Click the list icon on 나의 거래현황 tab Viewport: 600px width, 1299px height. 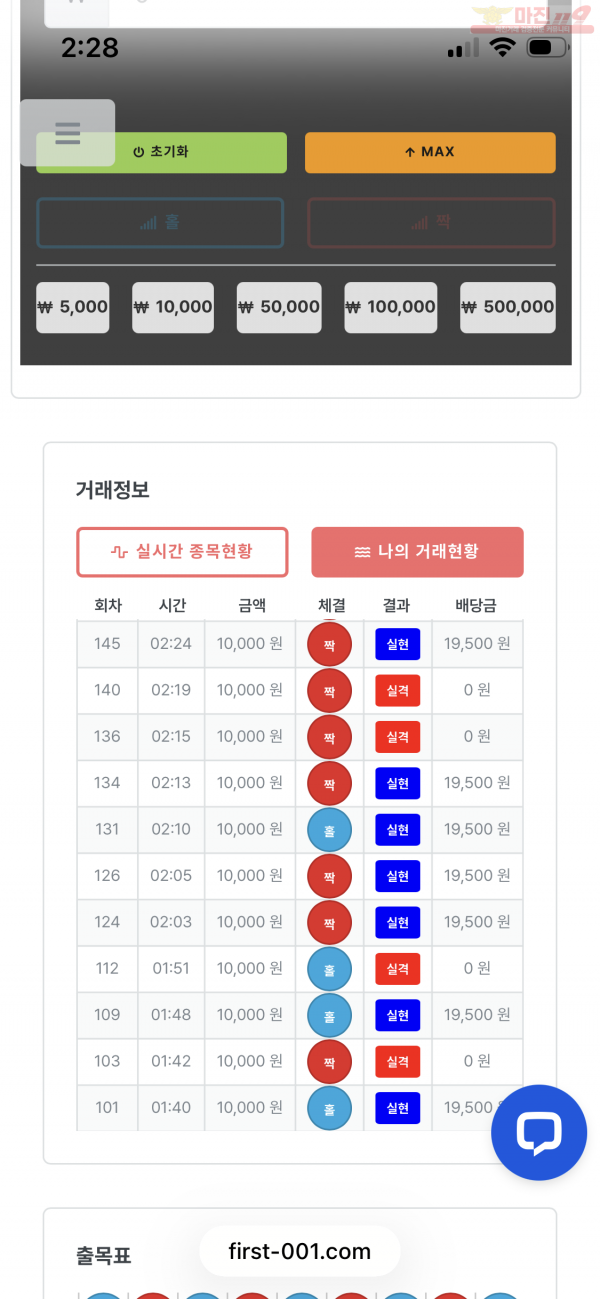click(x=361, y=551)
